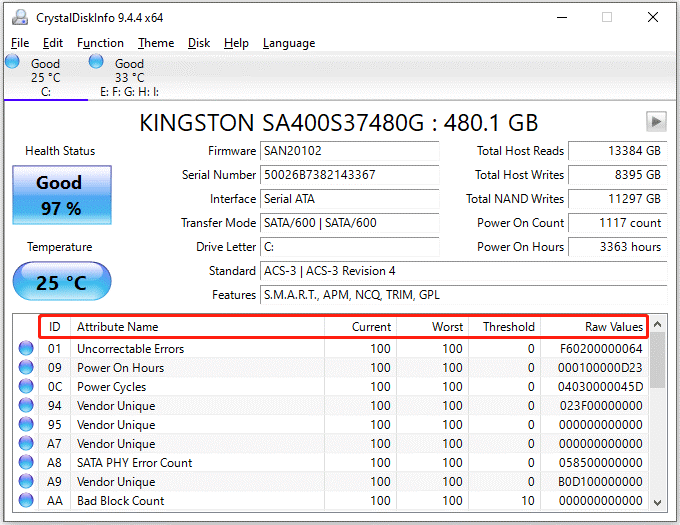Select the Uncorrectable Errors attribute name
The image size is (680, 525).
click(131, 349)
